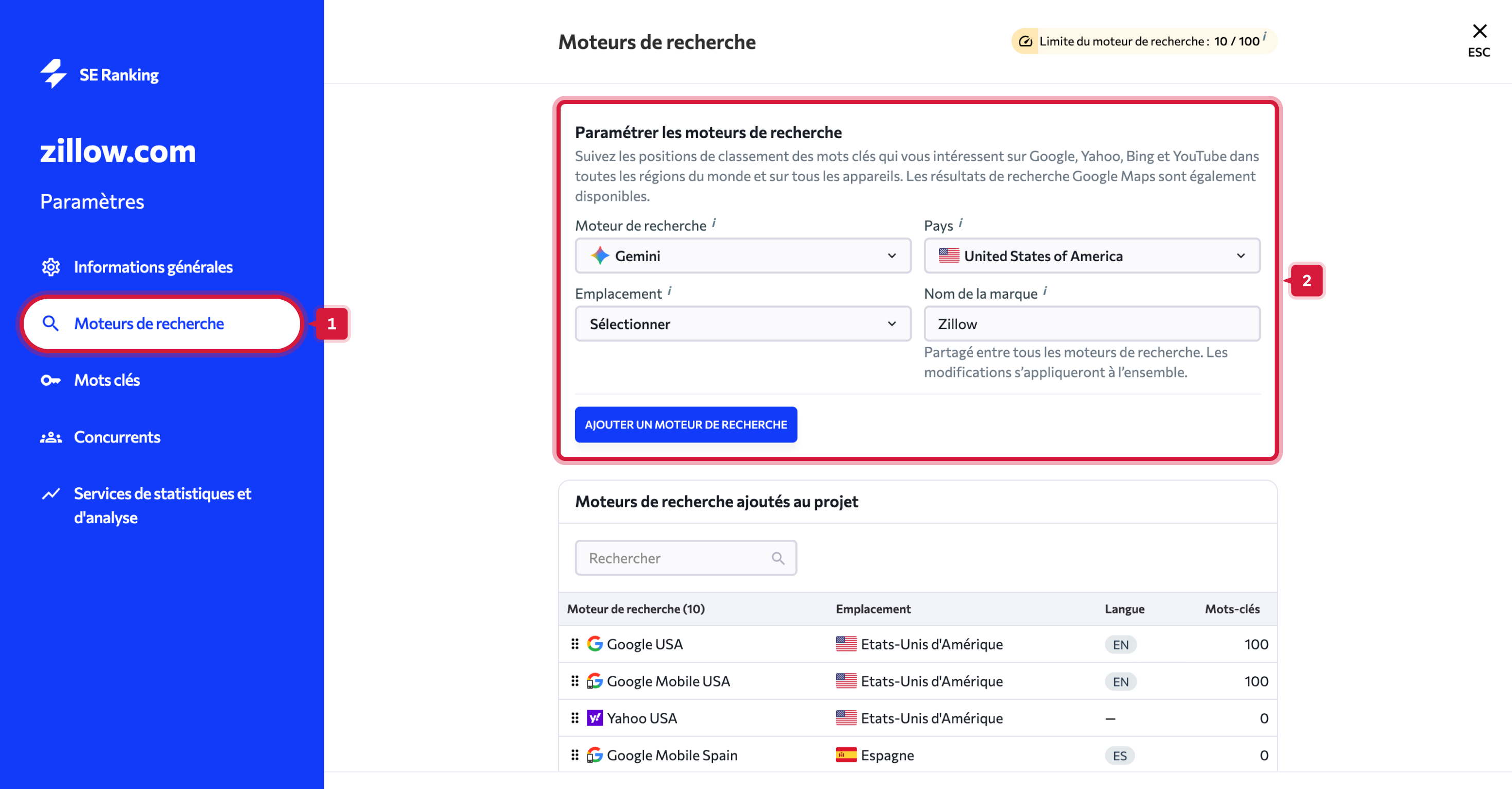Click the magnifier icon in Rechercher field

click(778, 558)
